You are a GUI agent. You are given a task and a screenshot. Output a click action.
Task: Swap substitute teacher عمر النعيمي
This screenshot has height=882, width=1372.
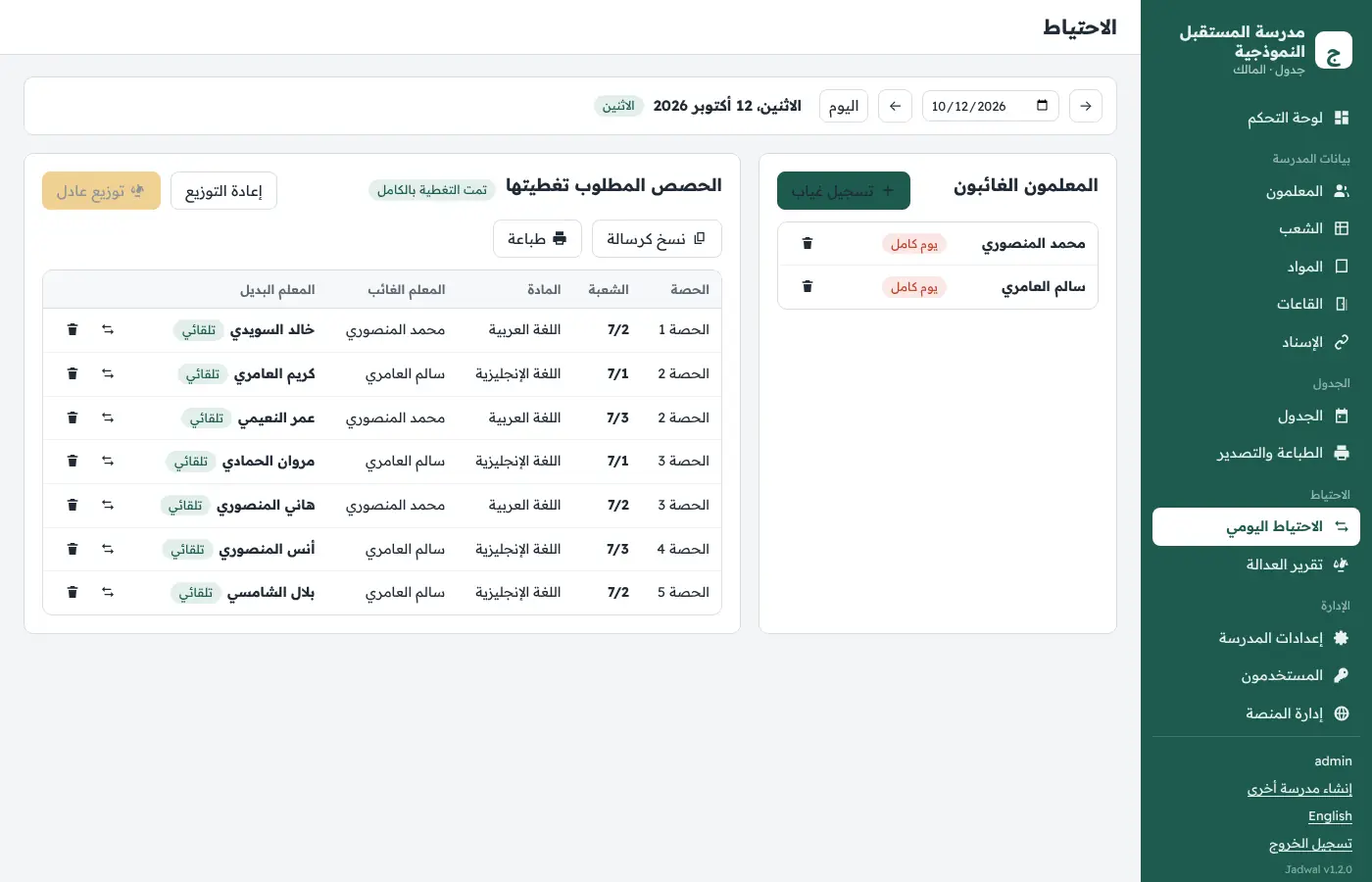click(108, 417)
